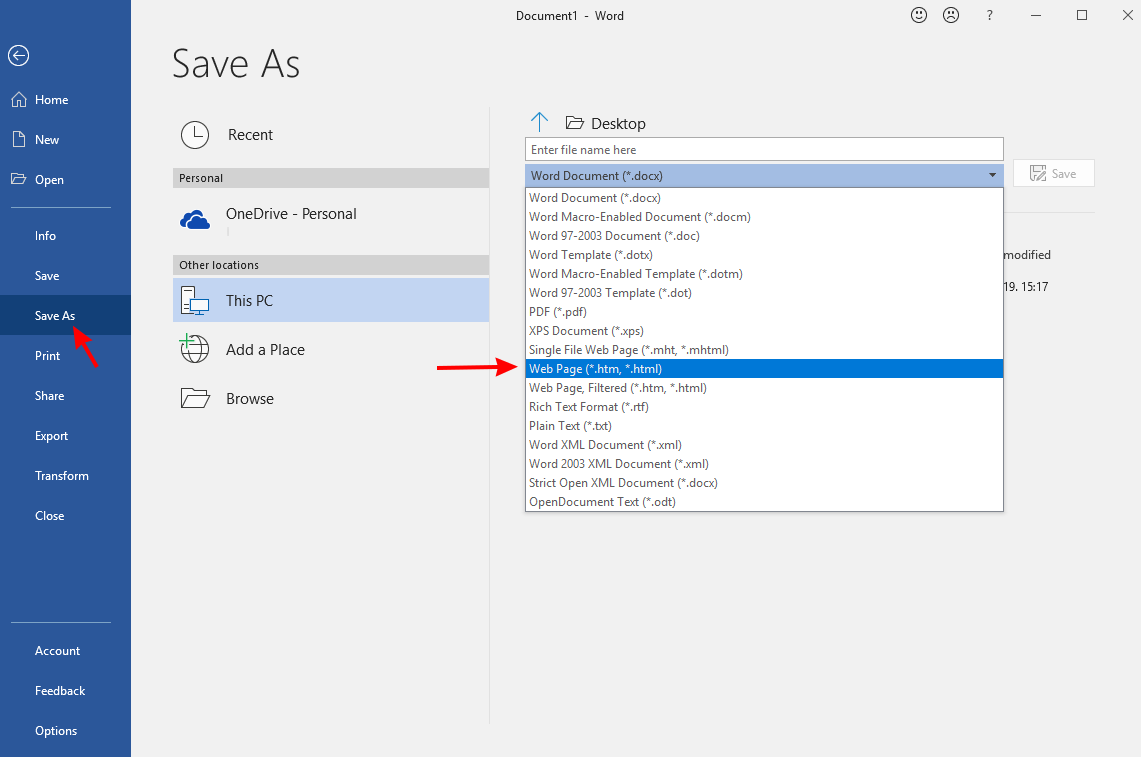Select OneDrive - Personal location

click(331, 219)
